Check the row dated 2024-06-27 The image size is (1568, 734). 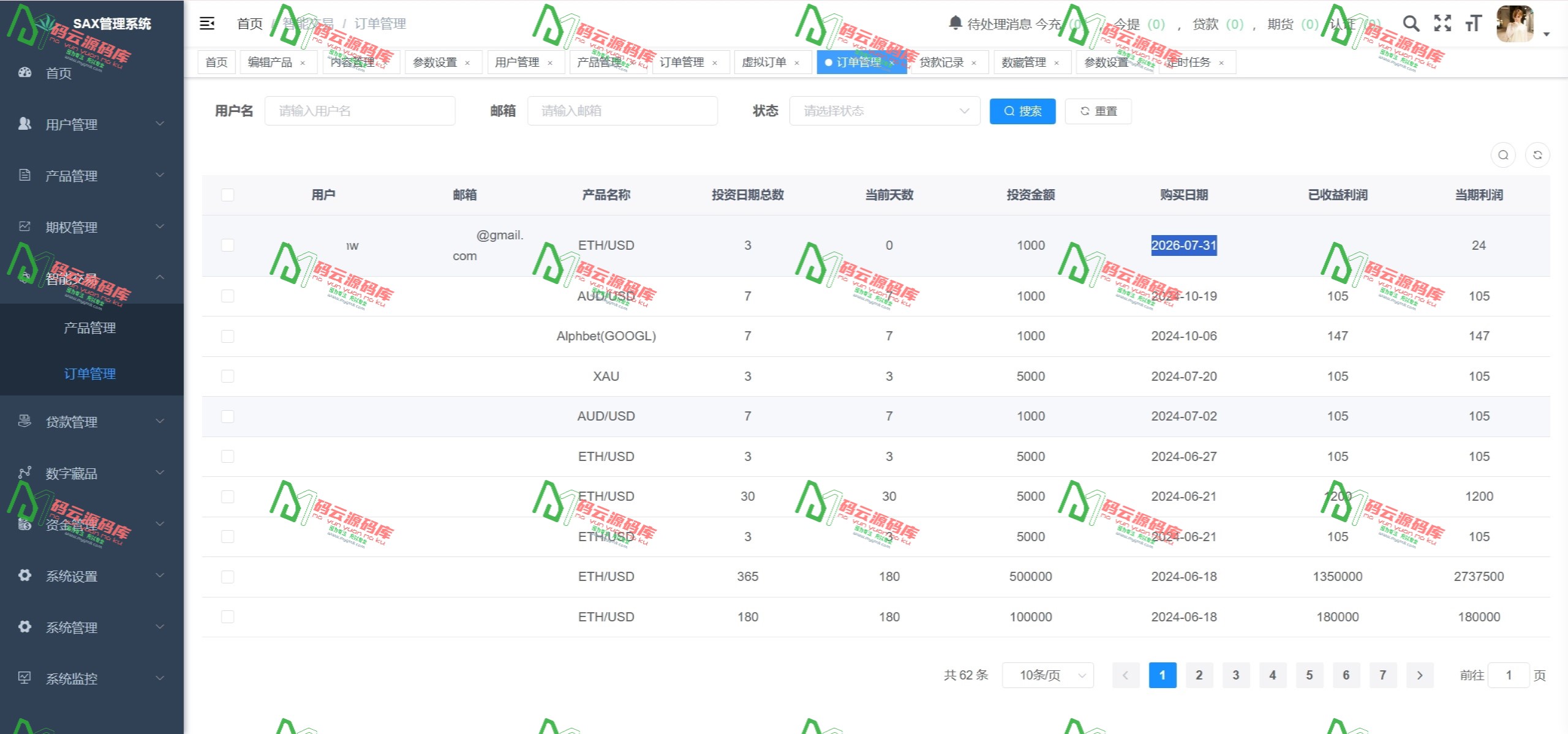pyautogui.click(x=228, y=457)
